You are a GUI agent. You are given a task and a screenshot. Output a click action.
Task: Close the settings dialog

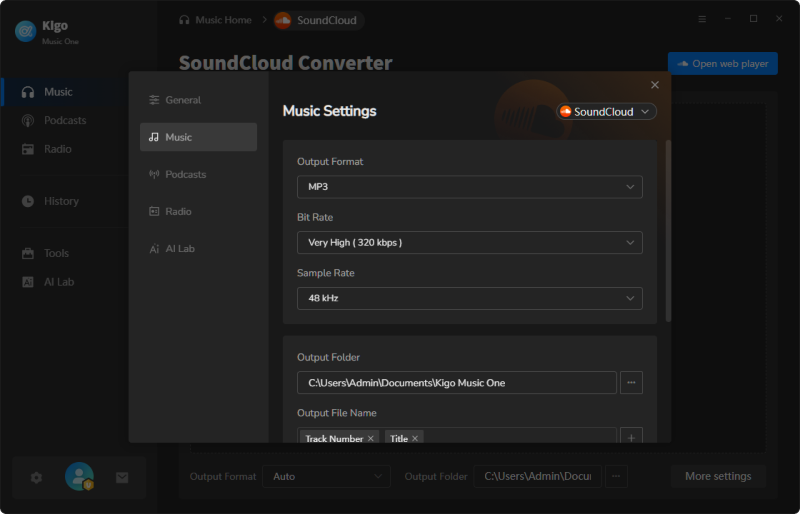[x=655, y=85]
